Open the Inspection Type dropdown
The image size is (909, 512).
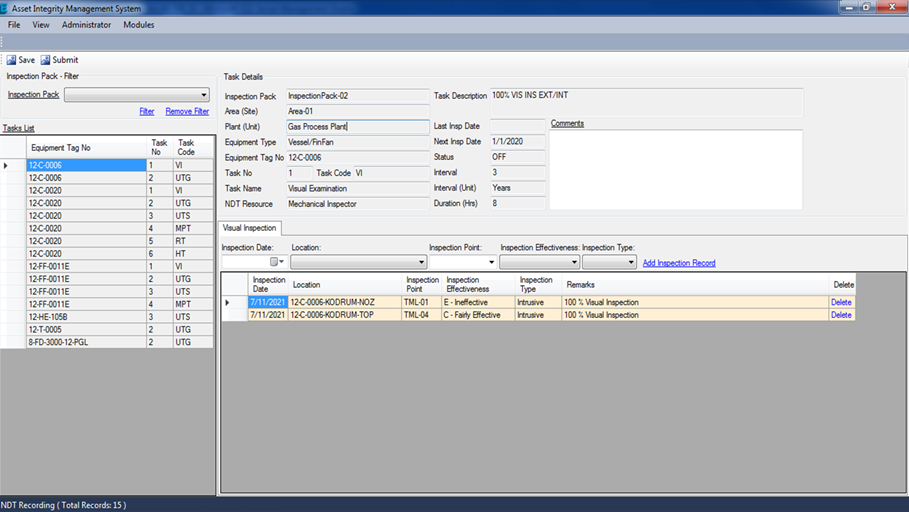630,262
